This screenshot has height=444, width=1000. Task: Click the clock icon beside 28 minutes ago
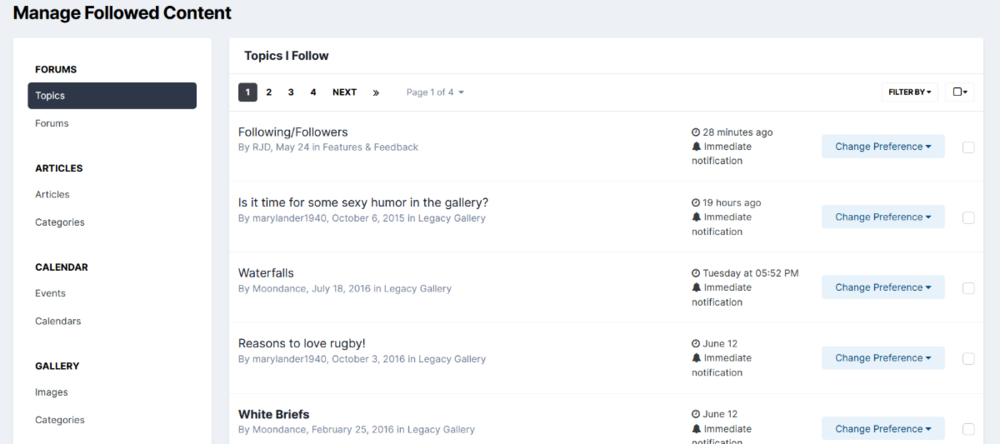tap(696, 132)
